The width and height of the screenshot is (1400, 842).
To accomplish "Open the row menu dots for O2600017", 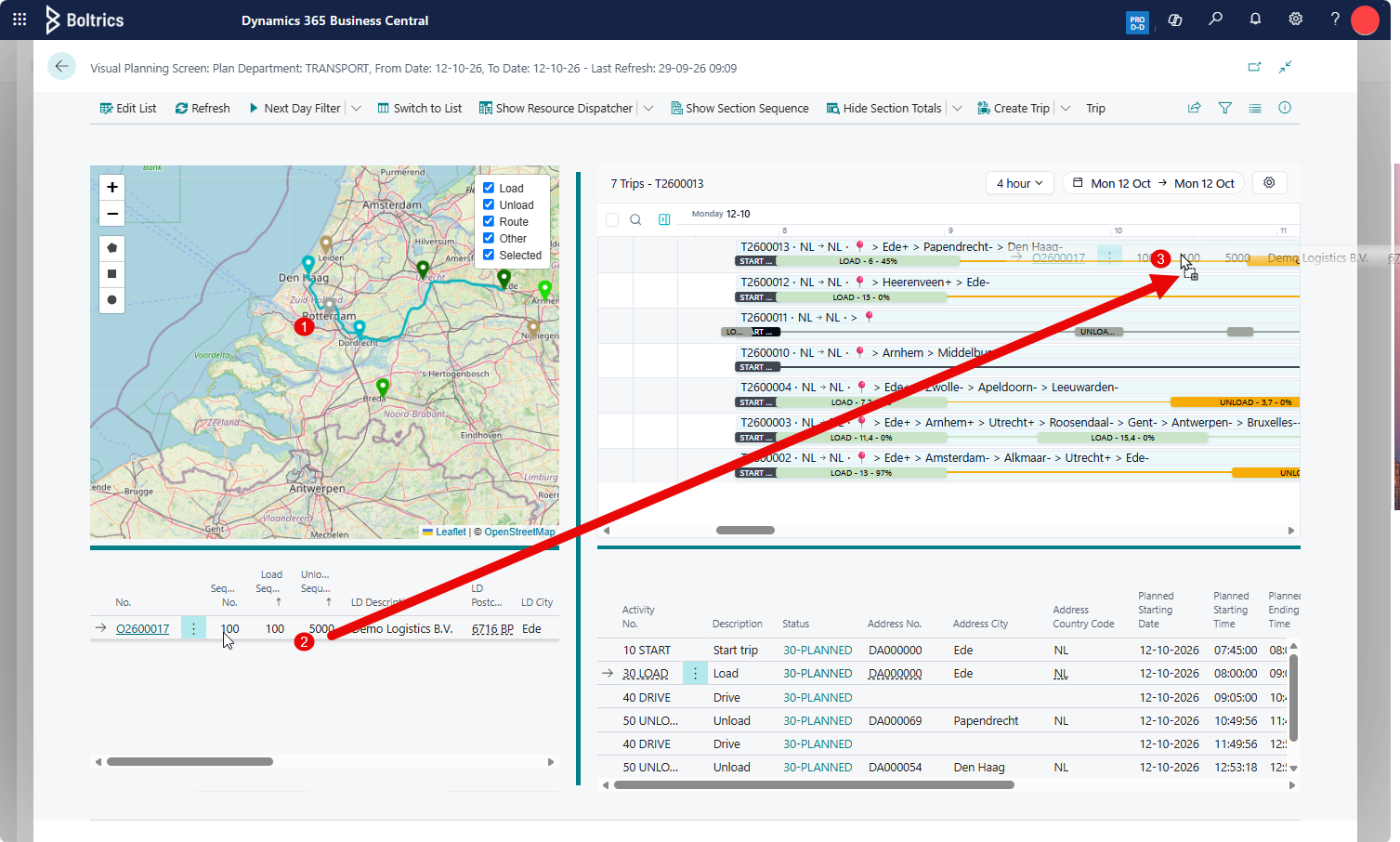I will pos(193,628).
